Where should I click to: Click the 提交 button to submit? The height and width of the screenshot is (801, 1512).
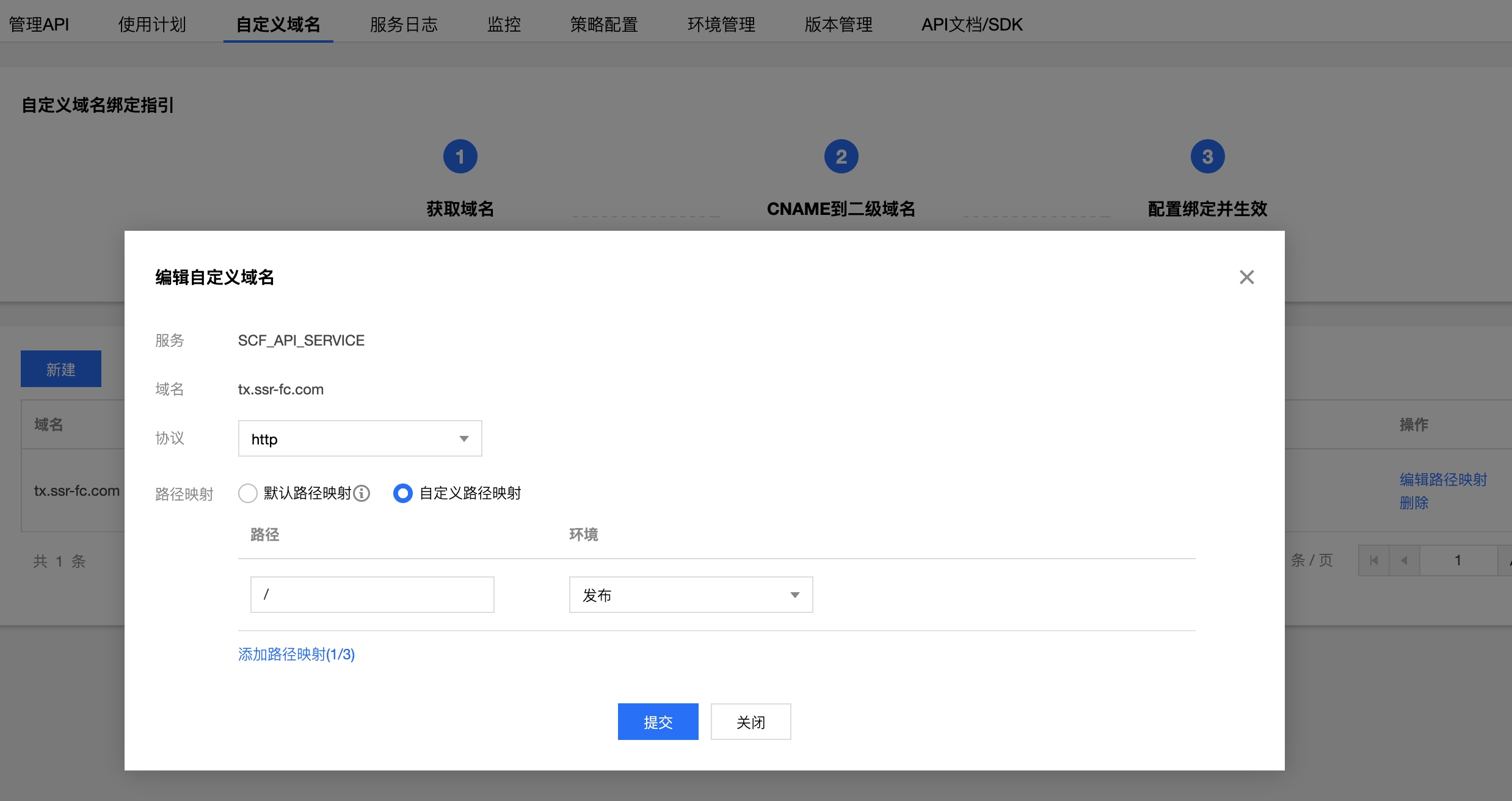tap(658, 722)
